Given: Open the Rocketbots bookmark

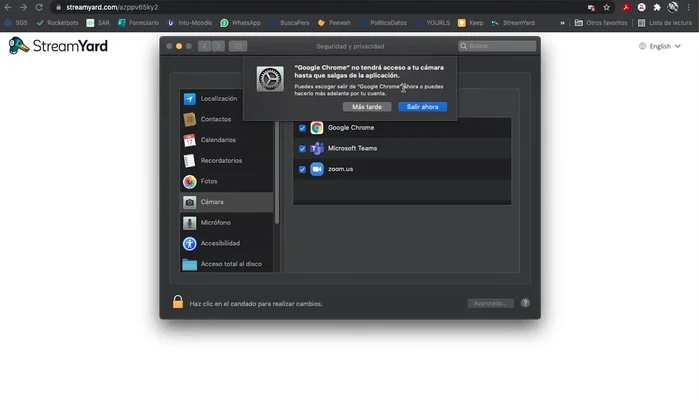Looking at the screenshot, I should point(57,23).
